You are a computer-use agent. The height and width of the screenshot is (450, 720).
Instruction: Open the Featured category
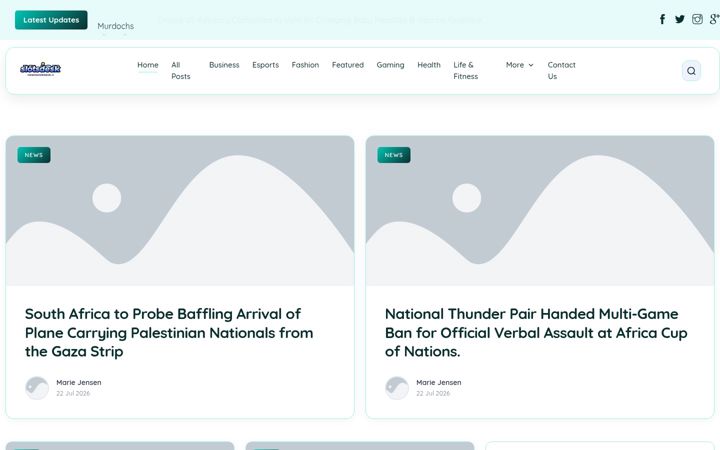pyautogui.click(x=348, y=65)
